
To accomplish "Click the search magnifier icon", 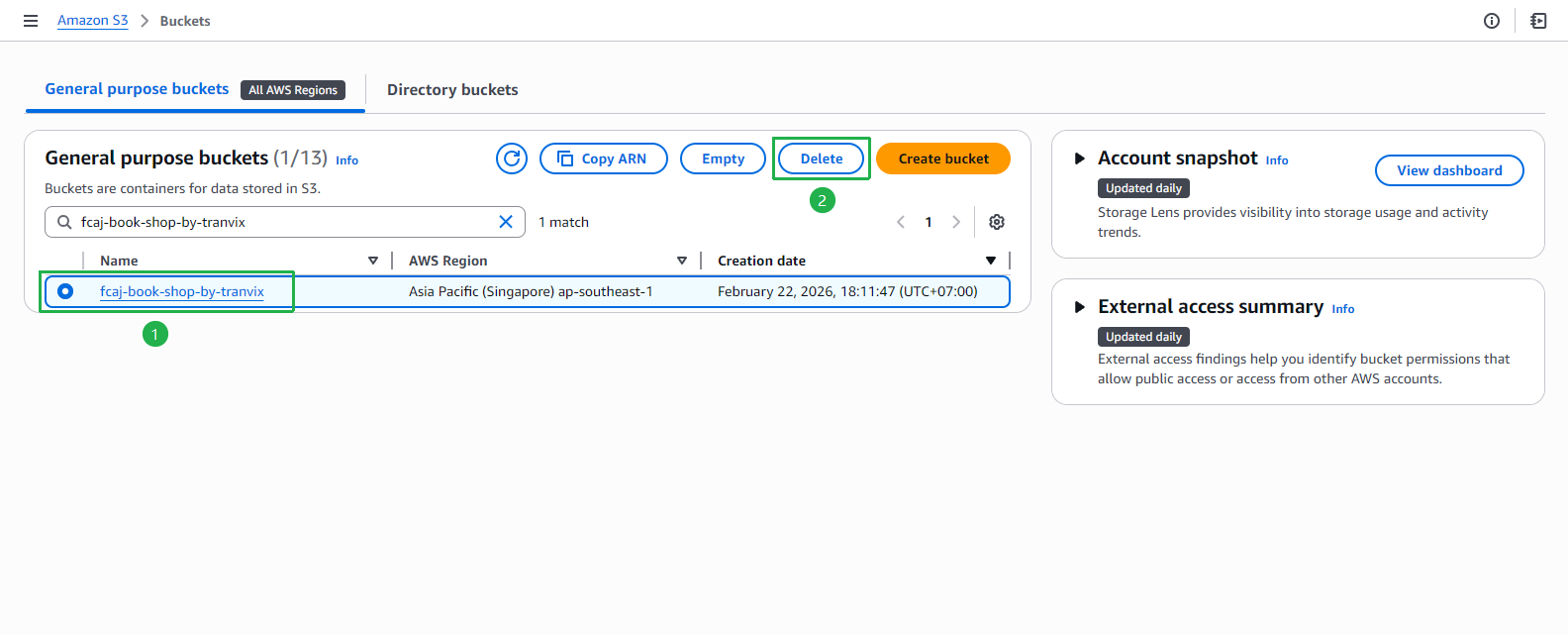I will click(64, 222).
